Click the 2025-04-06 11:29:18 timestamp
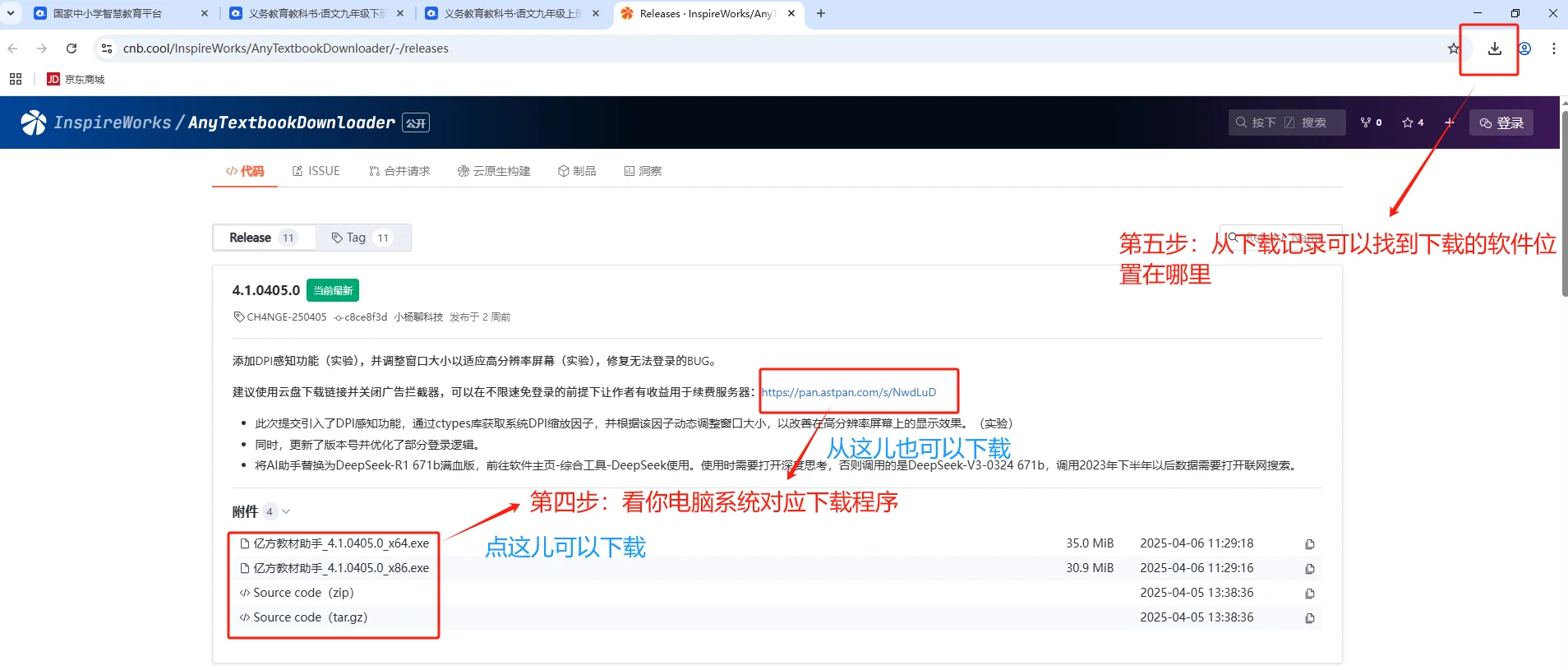Screen dimensions: 1568x670 tap(1197, 543)
